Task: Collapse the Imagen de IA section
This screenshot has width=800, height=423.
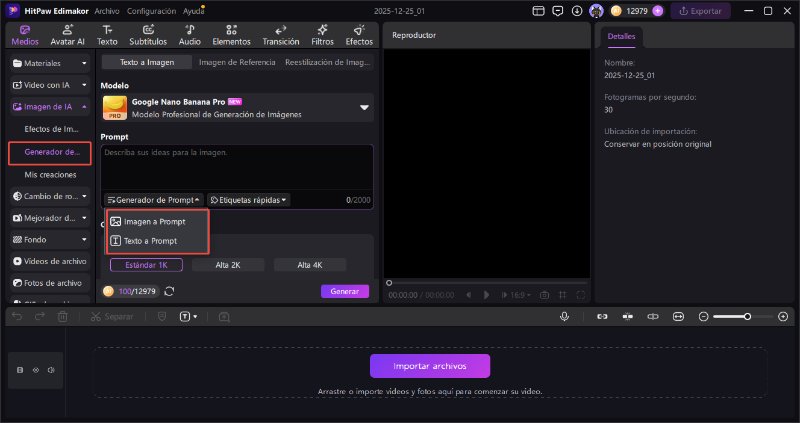Action: click(x=49, y=107)
